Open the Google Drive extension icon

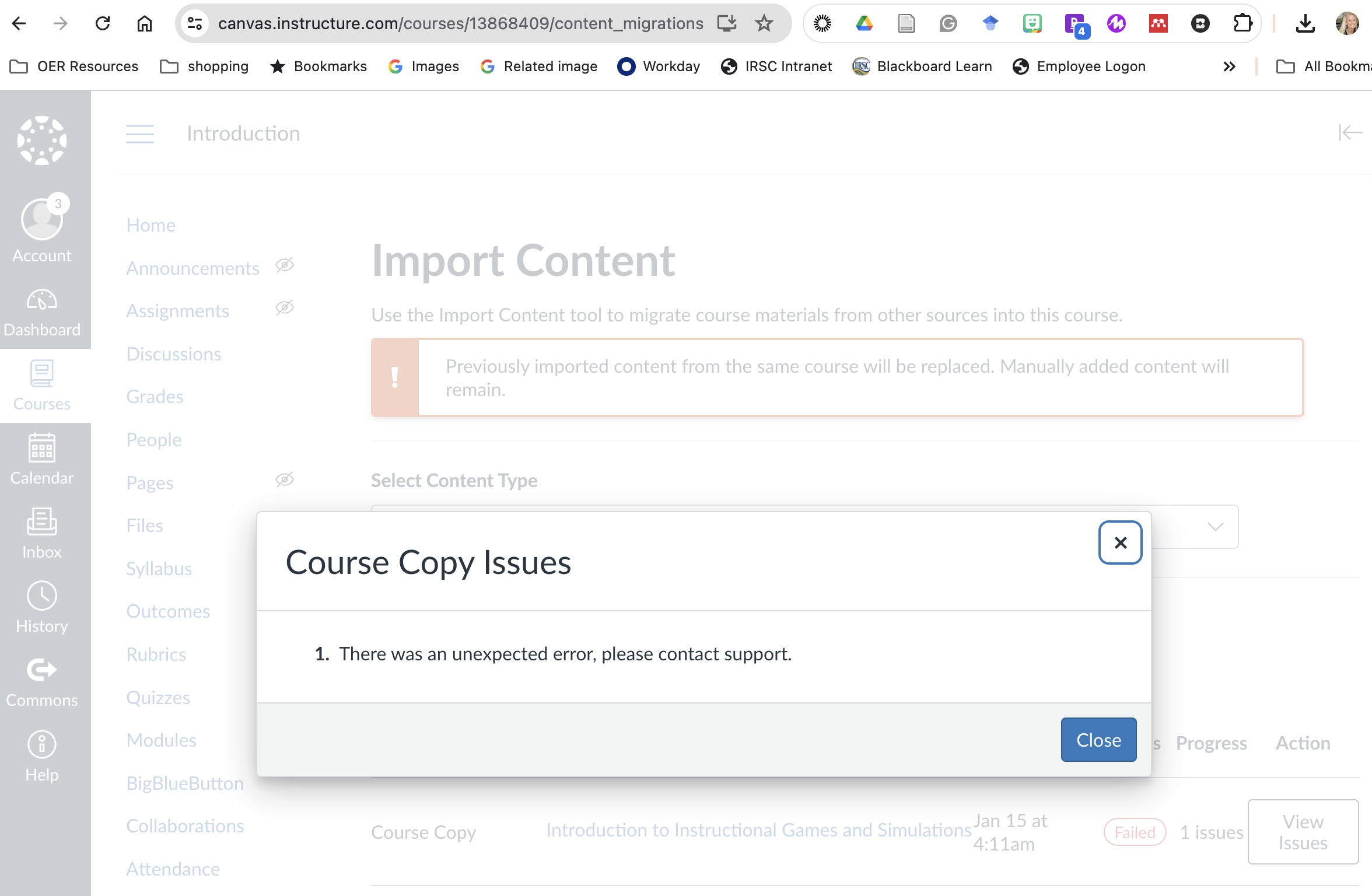click(x=864, y=23)
